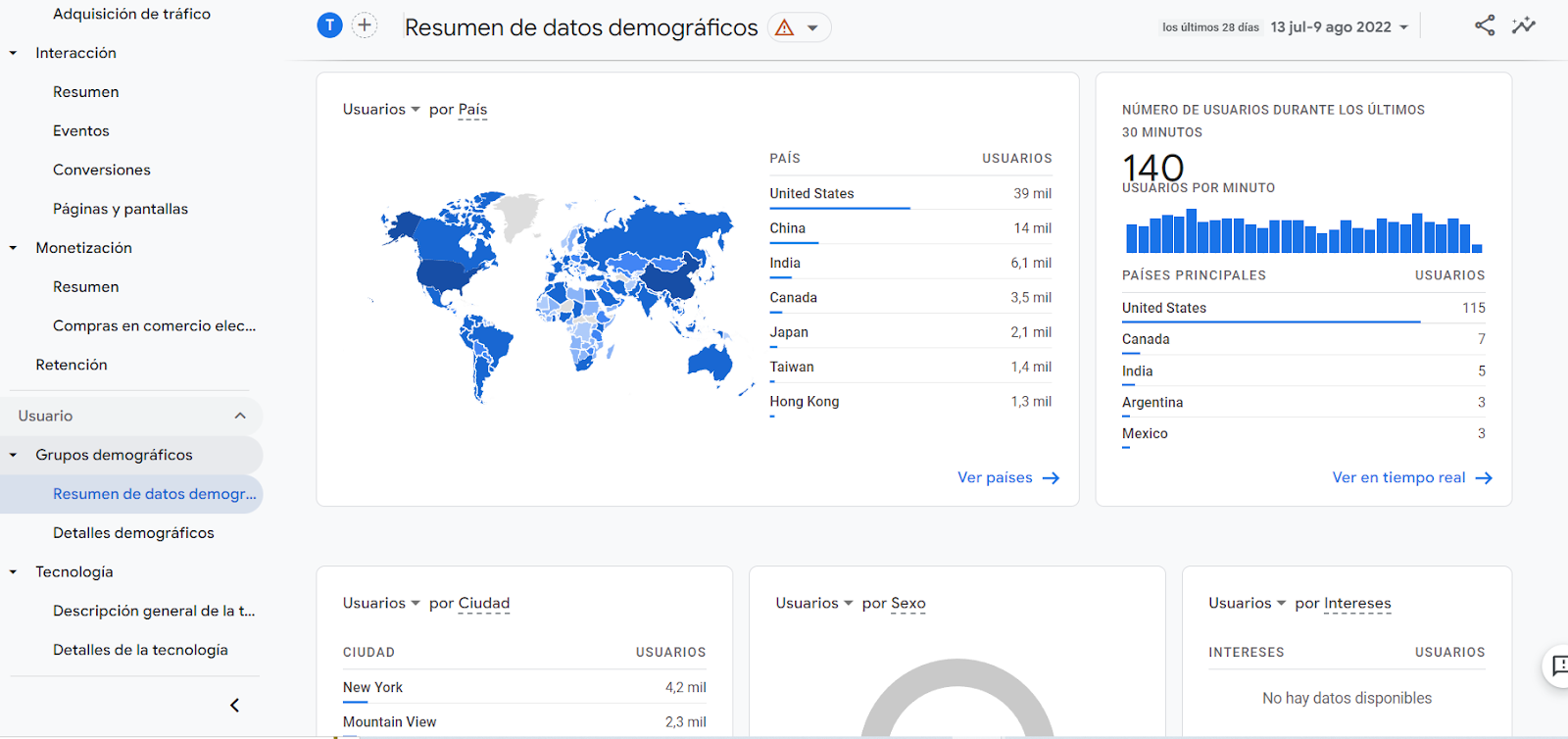Open Páginas y pantallas report
The width and height of the screenshot is (1568, 739).
tap(121, 209)
